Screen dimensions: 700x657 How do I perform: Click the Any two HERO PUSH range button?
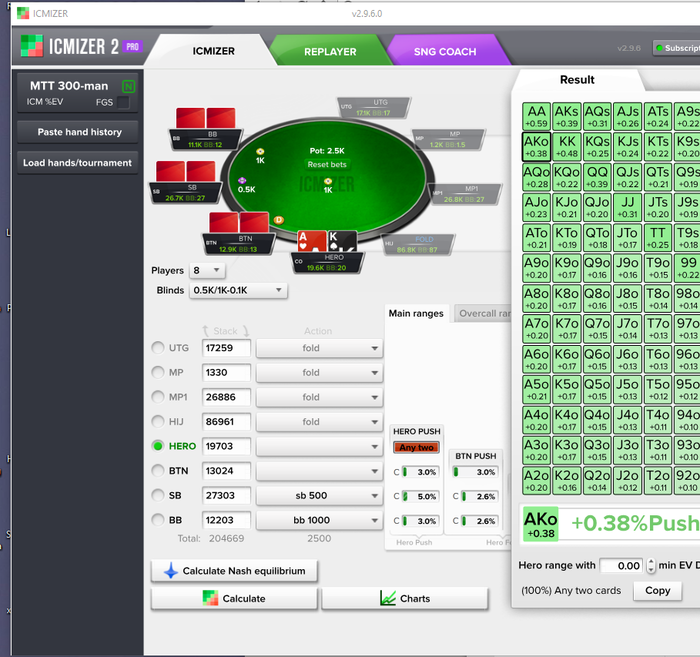click(x=416, y=447)
